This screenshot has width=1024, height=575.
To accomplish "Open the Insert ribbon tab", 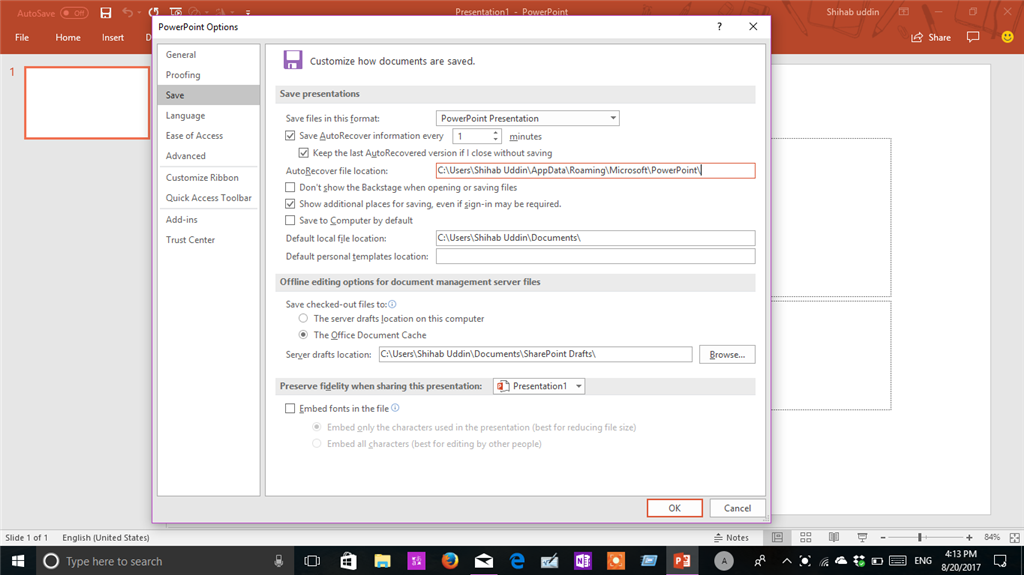I will coord(113,37).
